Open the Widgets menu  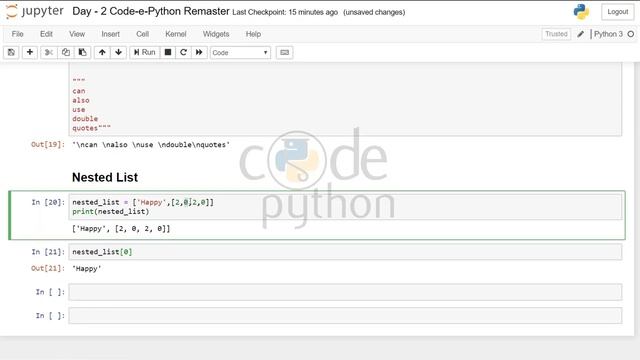[216, 34]
